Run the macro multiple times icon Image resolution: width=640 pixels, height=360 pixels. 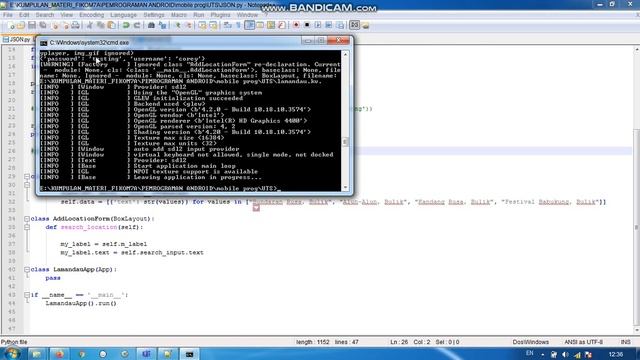(329, 25)
